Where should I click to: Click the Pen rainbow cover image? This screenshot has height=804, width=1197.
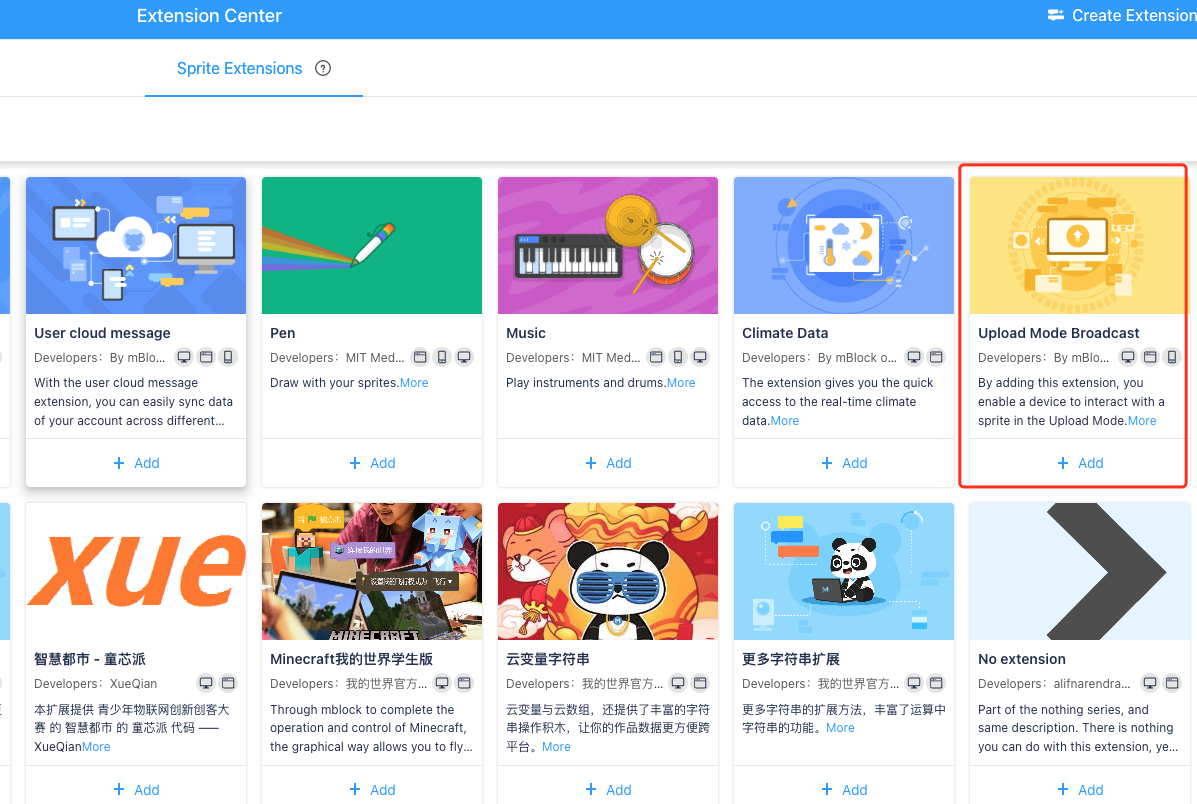coord(372,245)
